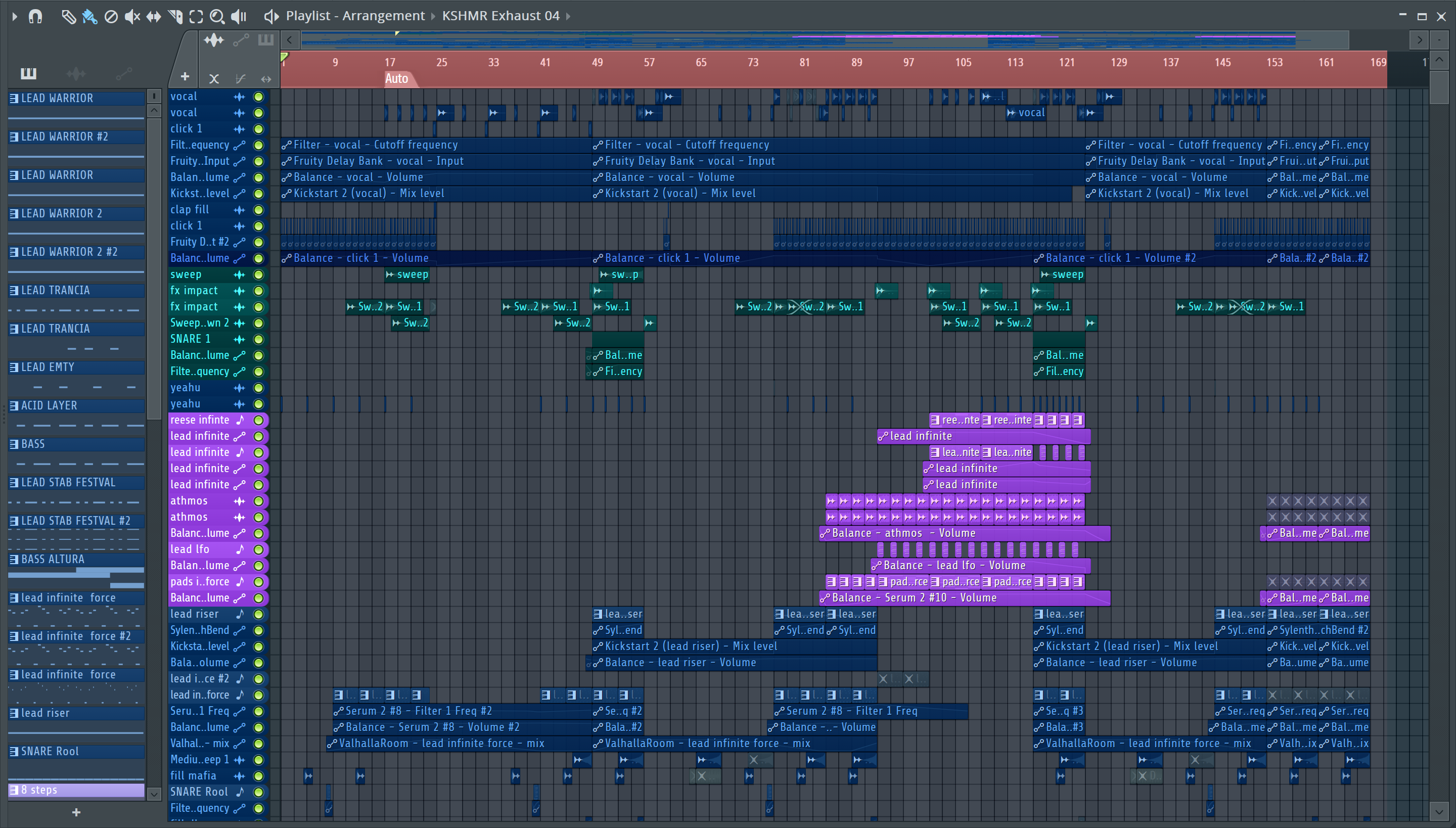Click the picker list scroll-down arrow
The width and height of the screenshot is (1456, 828).
coord(154,794)
